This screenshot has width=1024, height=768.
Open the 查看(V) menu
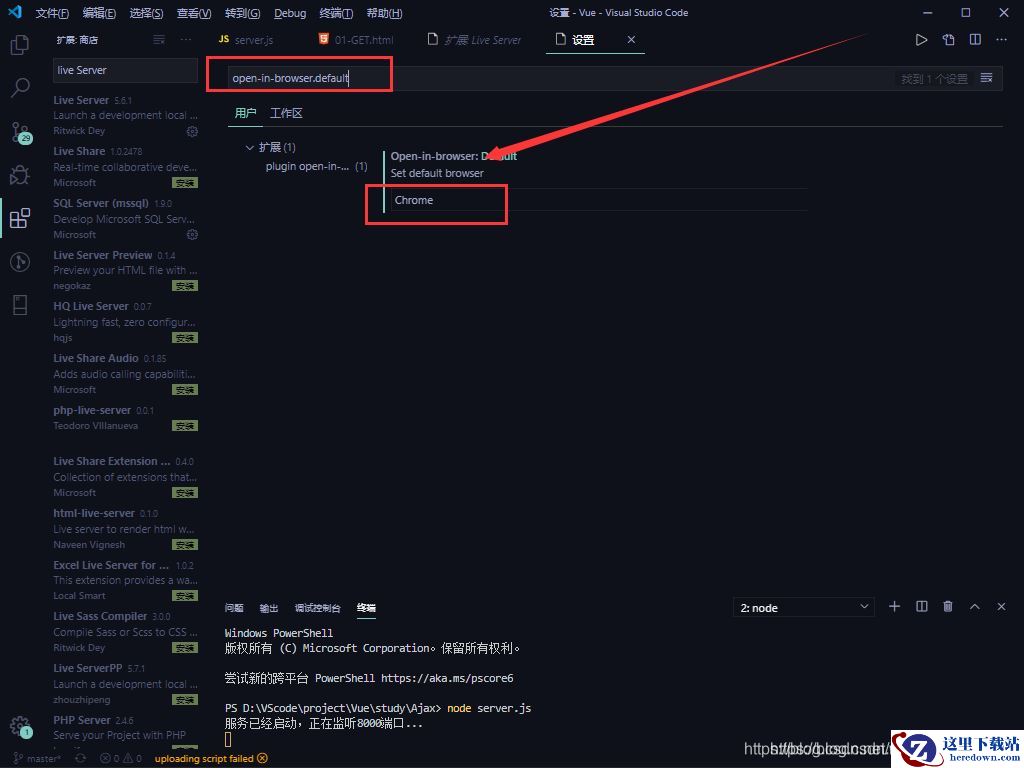194,13
